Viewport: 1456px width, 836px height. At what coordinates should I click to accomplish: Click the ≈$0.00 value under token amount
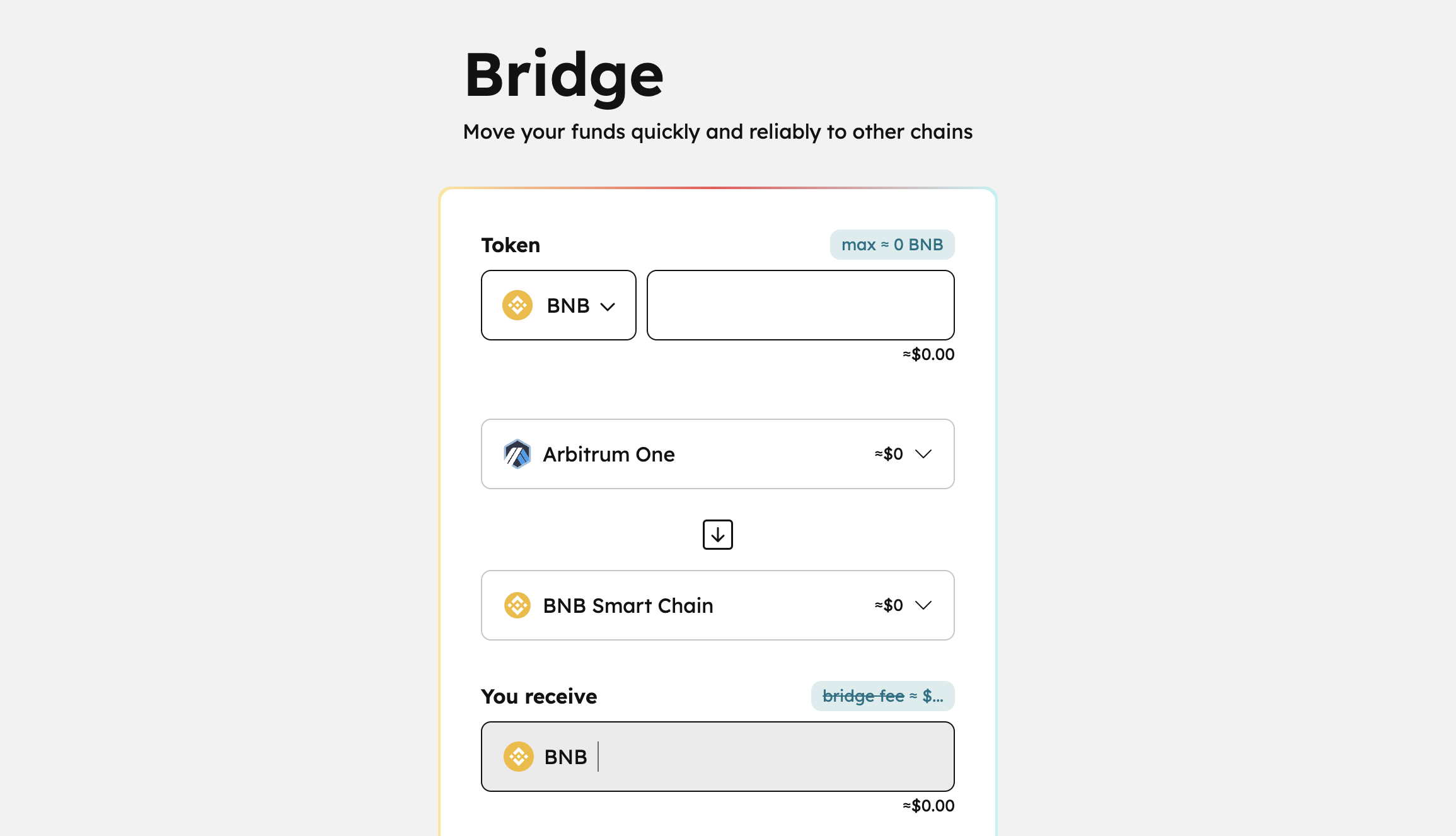click(x=928, y=354)
